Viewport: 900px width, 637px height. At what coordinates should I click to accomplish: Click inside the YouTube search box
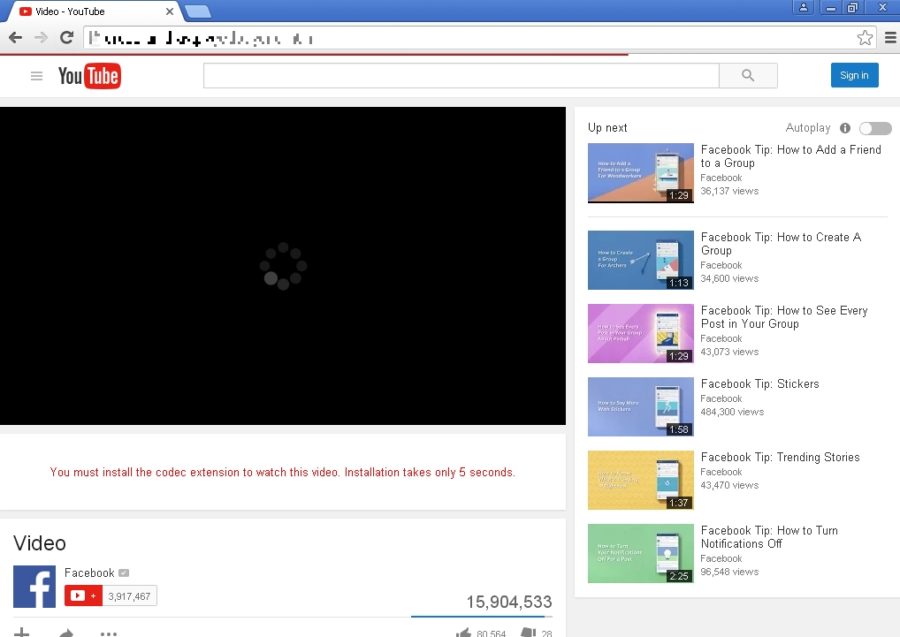[x=461, y=75]
